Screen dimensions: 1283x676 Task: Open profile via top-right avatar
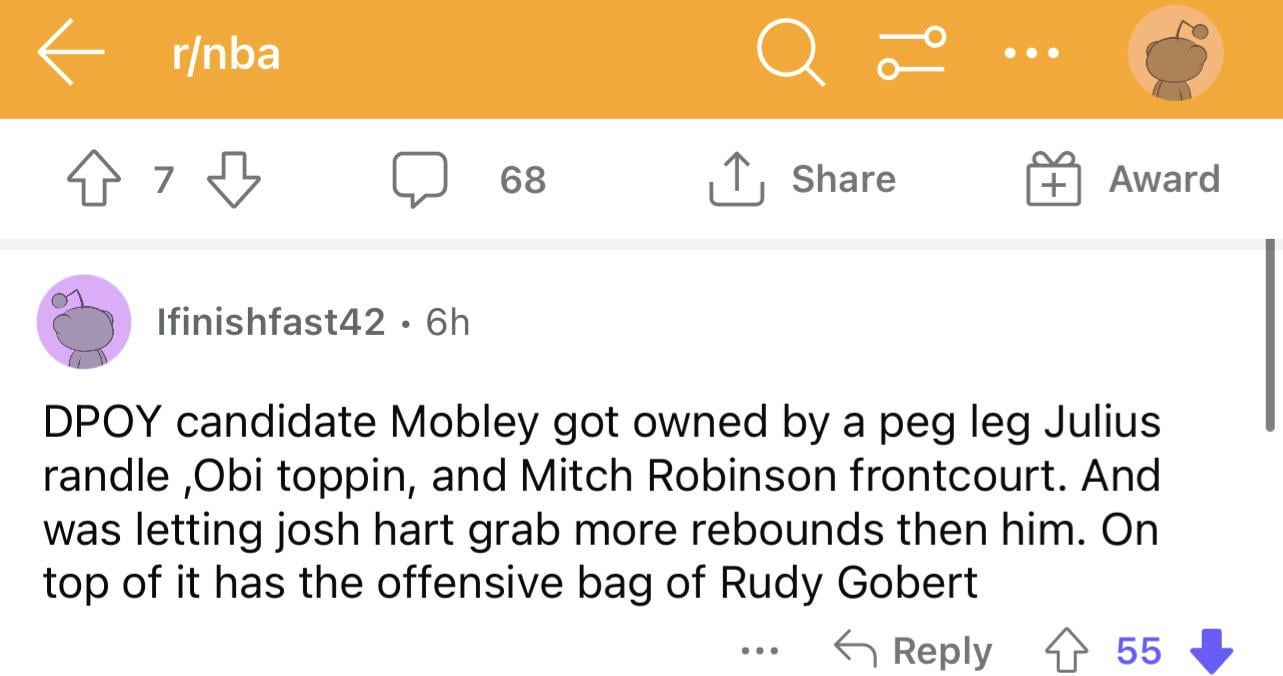(x=1175, y=56)
